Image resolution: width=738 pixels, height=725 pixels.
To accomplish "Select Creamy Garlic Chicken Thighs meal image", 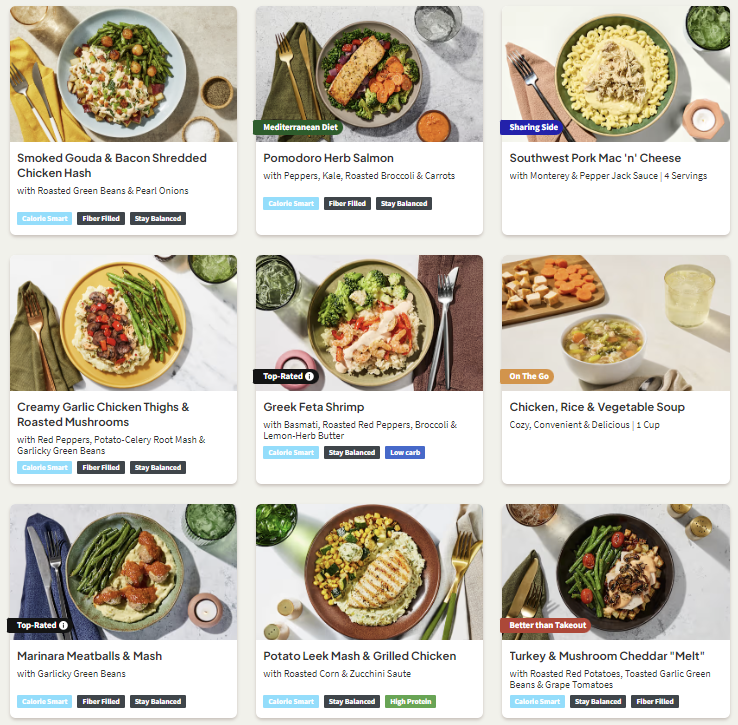I will (123, 323).
